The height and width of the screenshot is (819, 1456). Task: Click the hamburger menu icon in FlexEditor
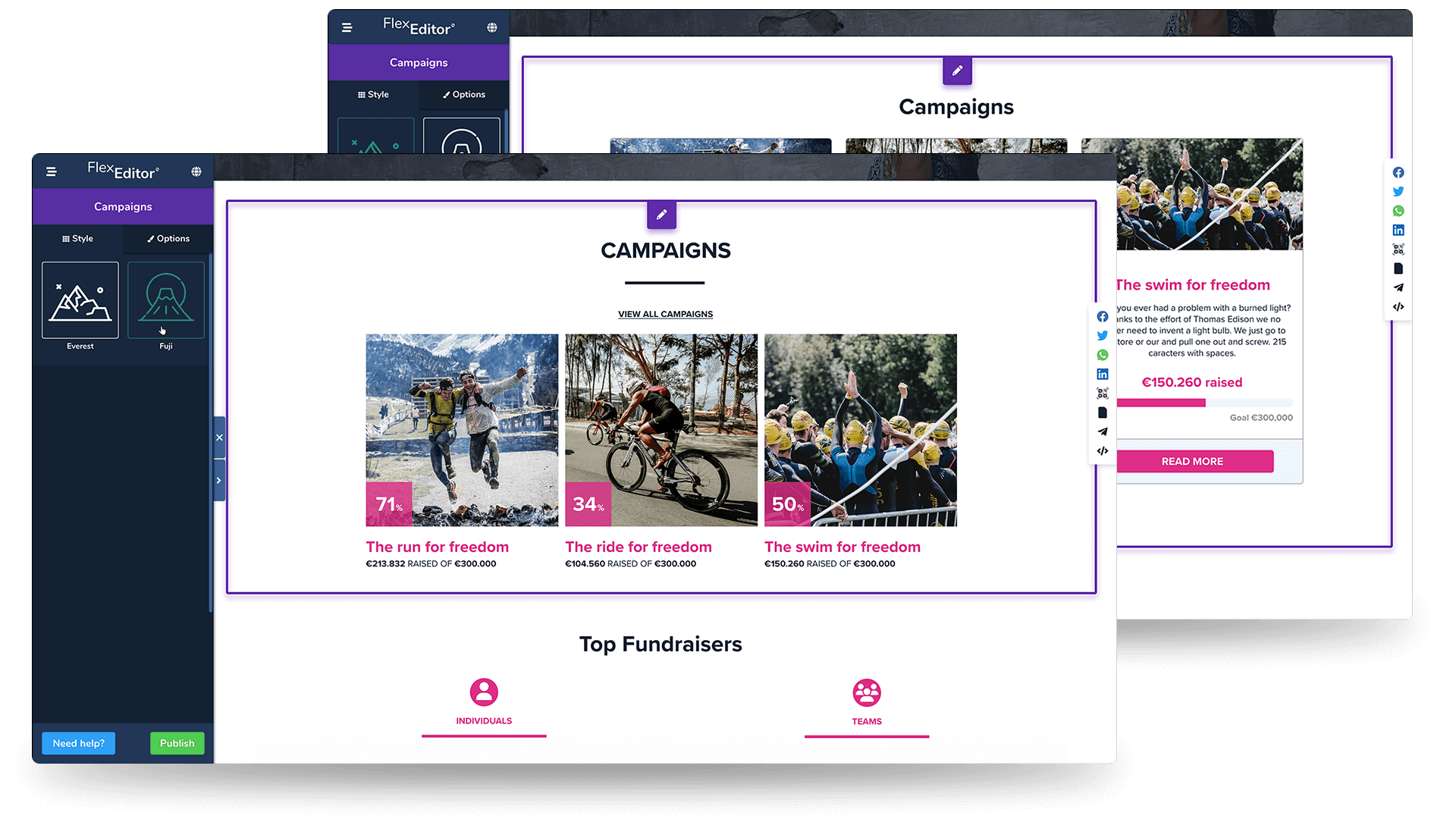(x=51, y=171)
